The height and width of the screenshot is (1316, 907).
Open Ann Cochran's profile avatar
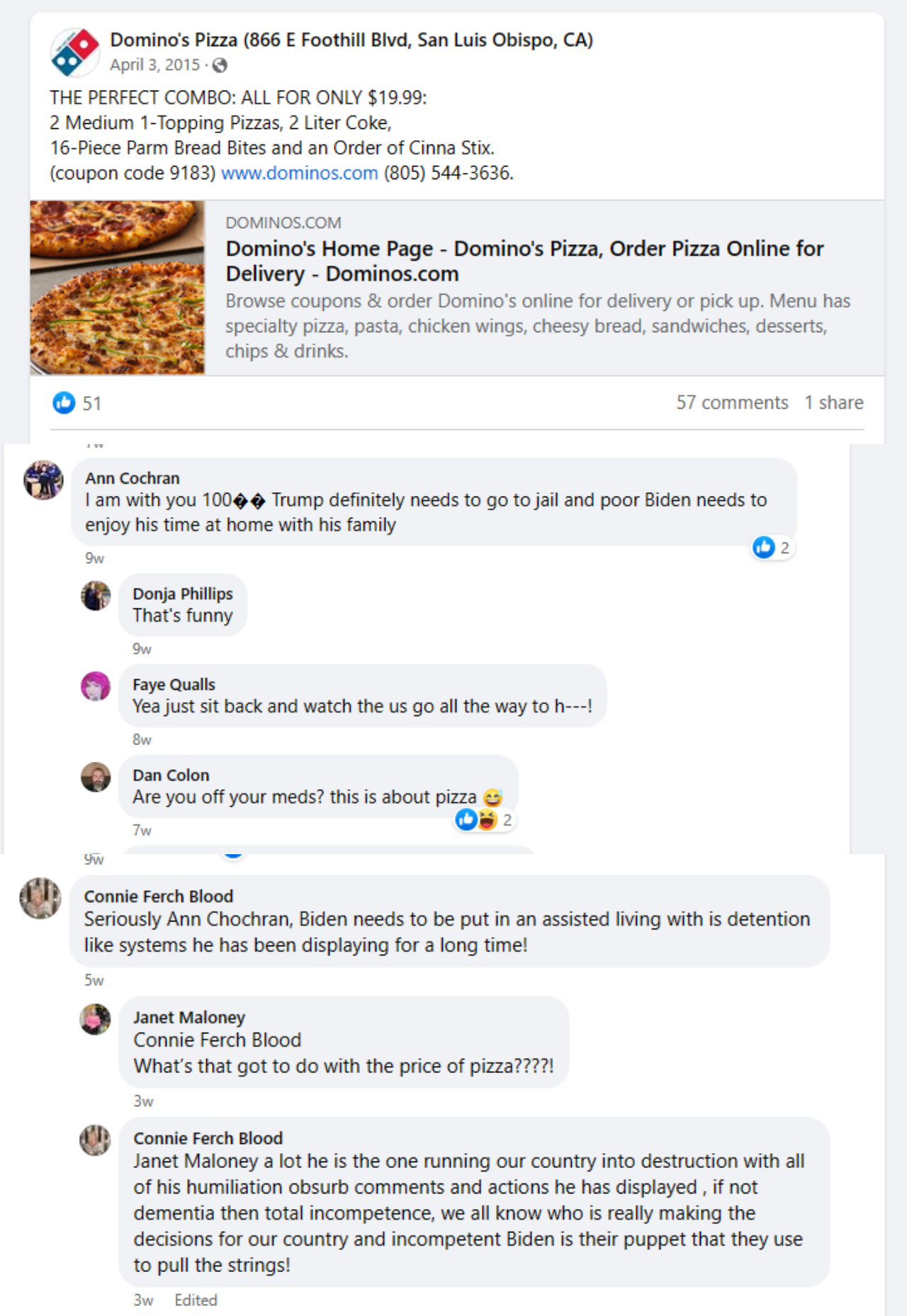43,480
